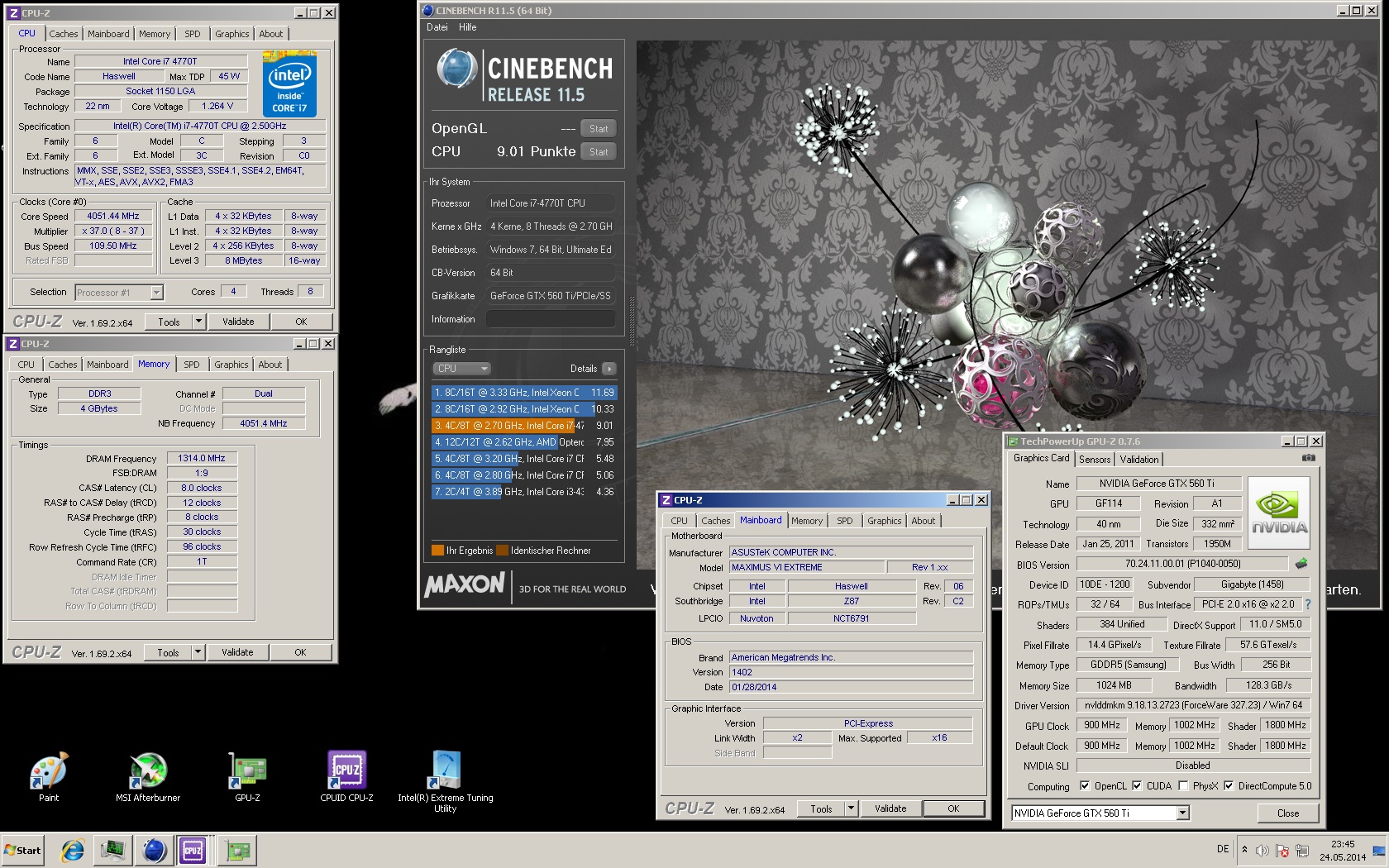Click the NVIDIA logo in GPU-Z
The height and width of the screenshot is (868, 1389).
tap(1278, 513)
